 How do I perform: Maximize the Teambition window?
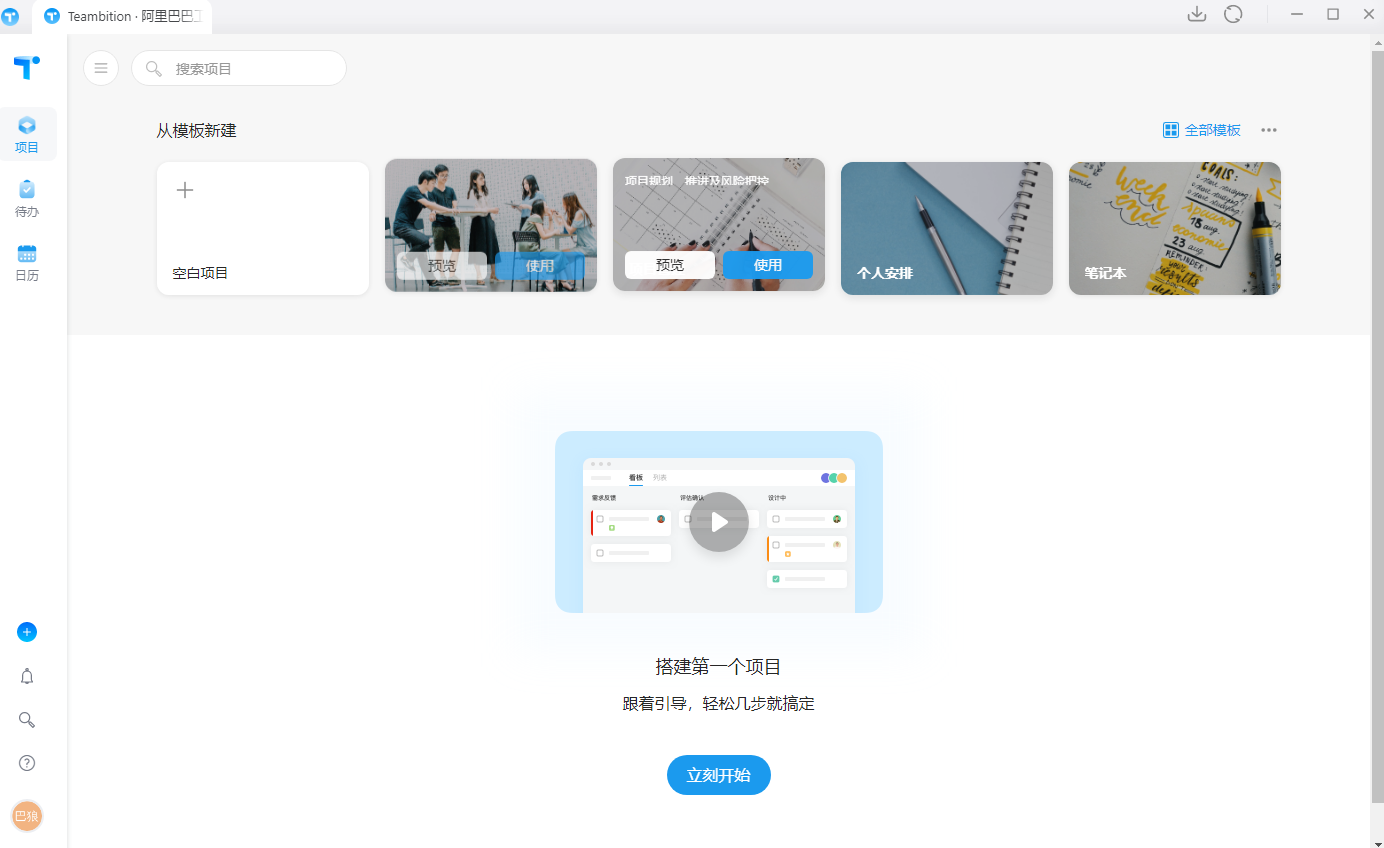click(x=1333, y=14)
